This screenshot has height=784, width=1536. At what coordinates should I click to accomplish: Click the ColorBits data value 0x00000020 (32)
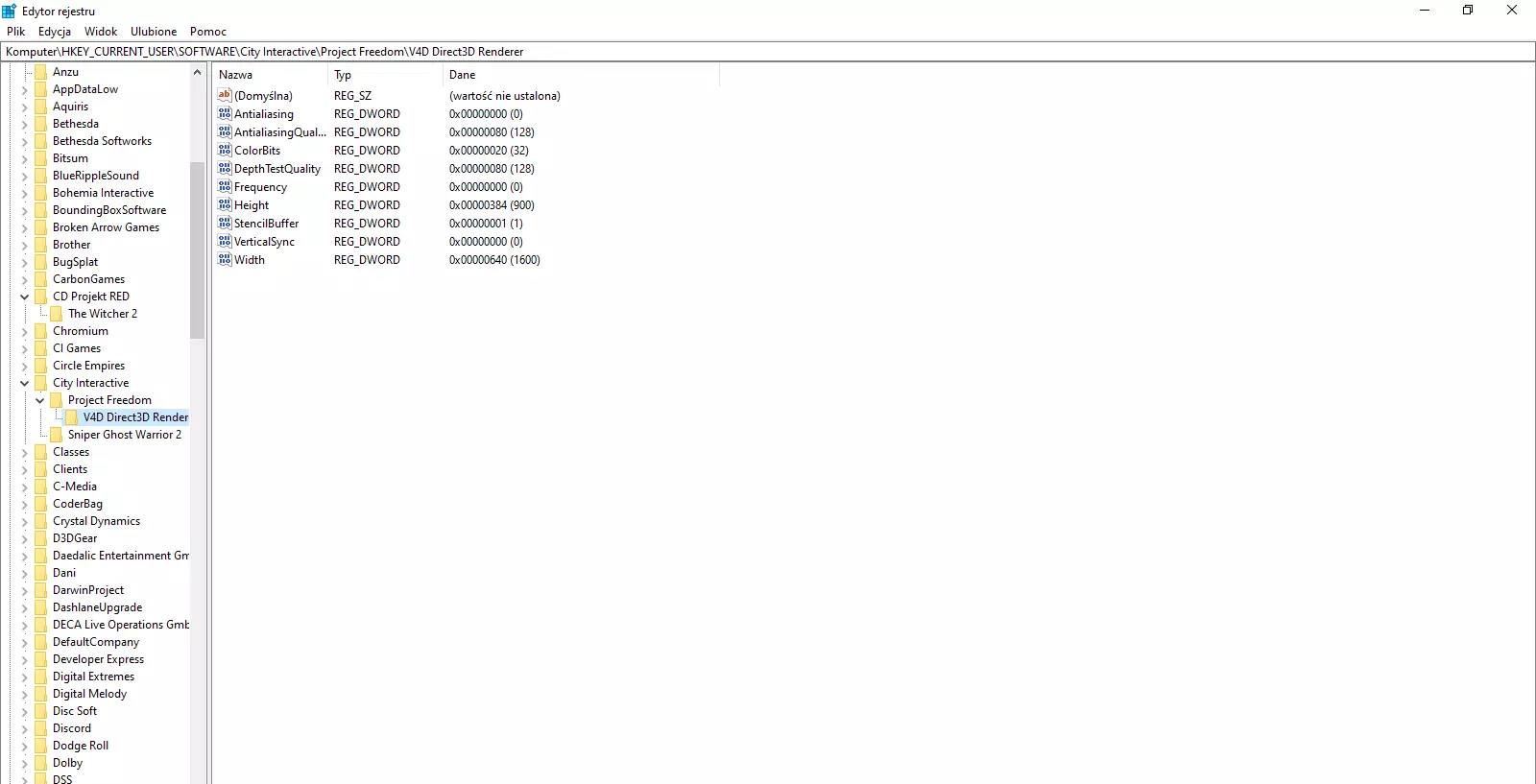[x=489, y=151]
